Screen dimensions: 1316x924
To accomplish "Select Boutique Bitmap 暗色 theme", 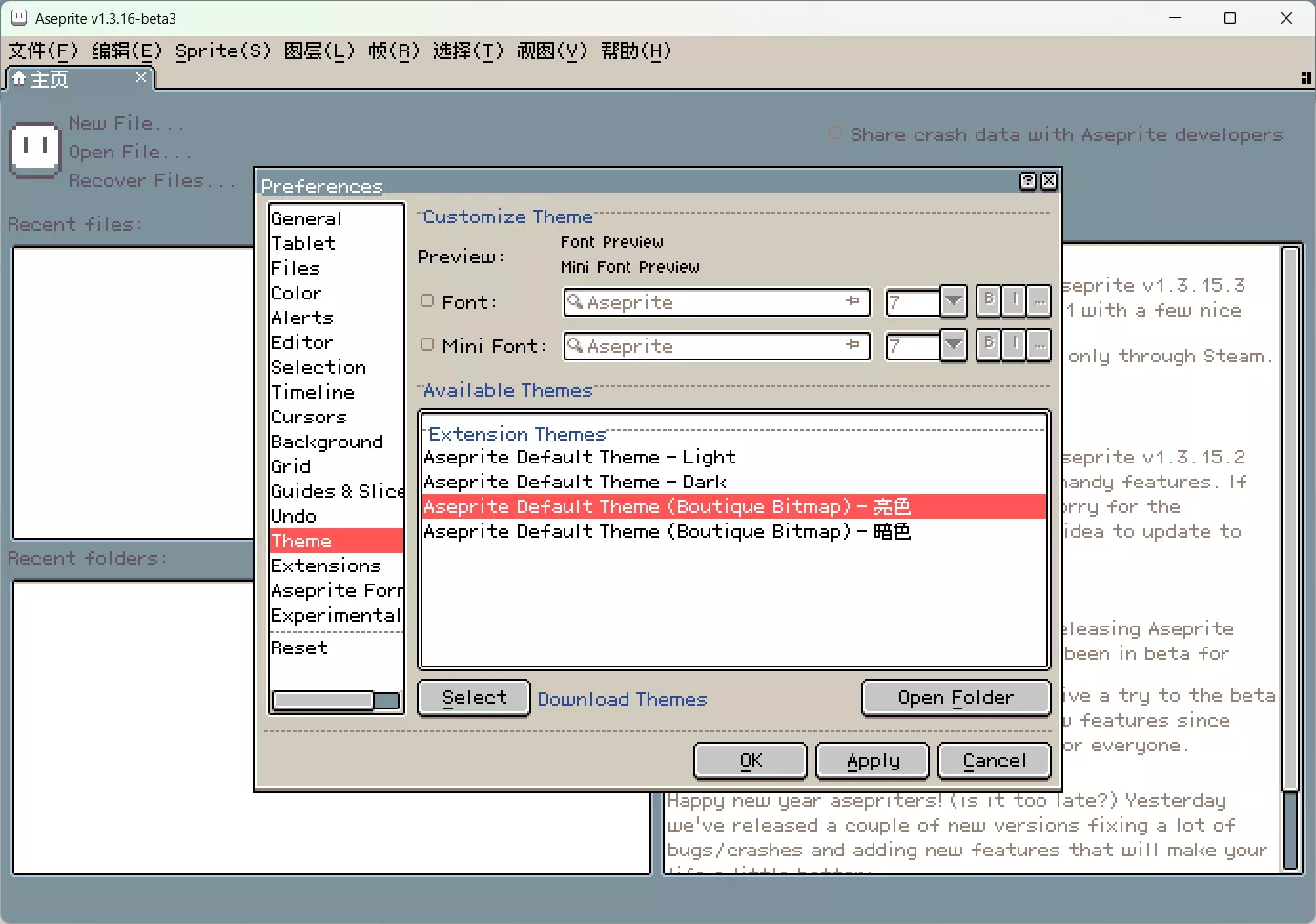I will [734, 531].
